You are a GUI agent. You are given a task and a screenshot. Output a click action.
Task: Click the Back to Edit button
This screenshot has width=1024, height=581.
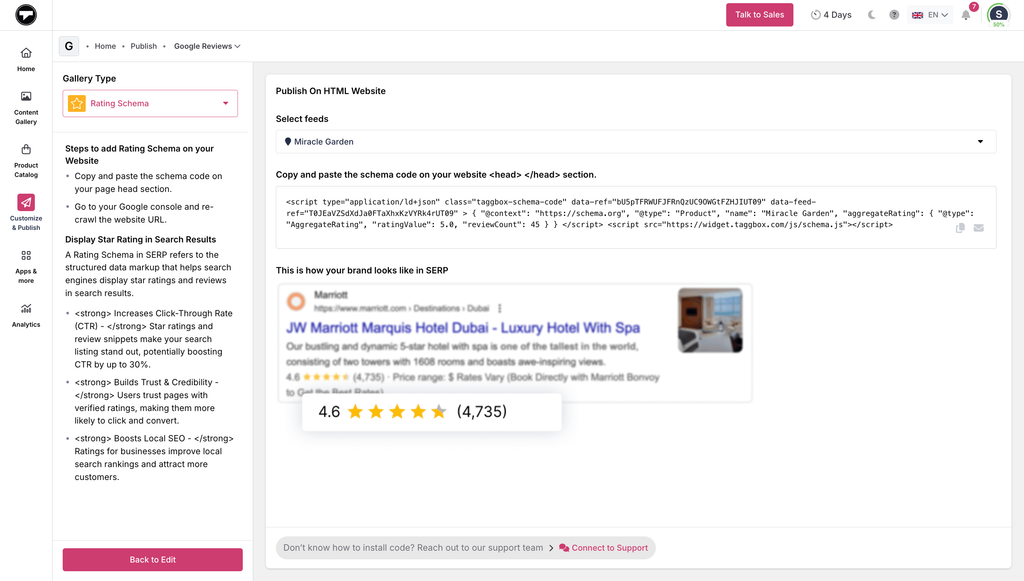[153, 559]
